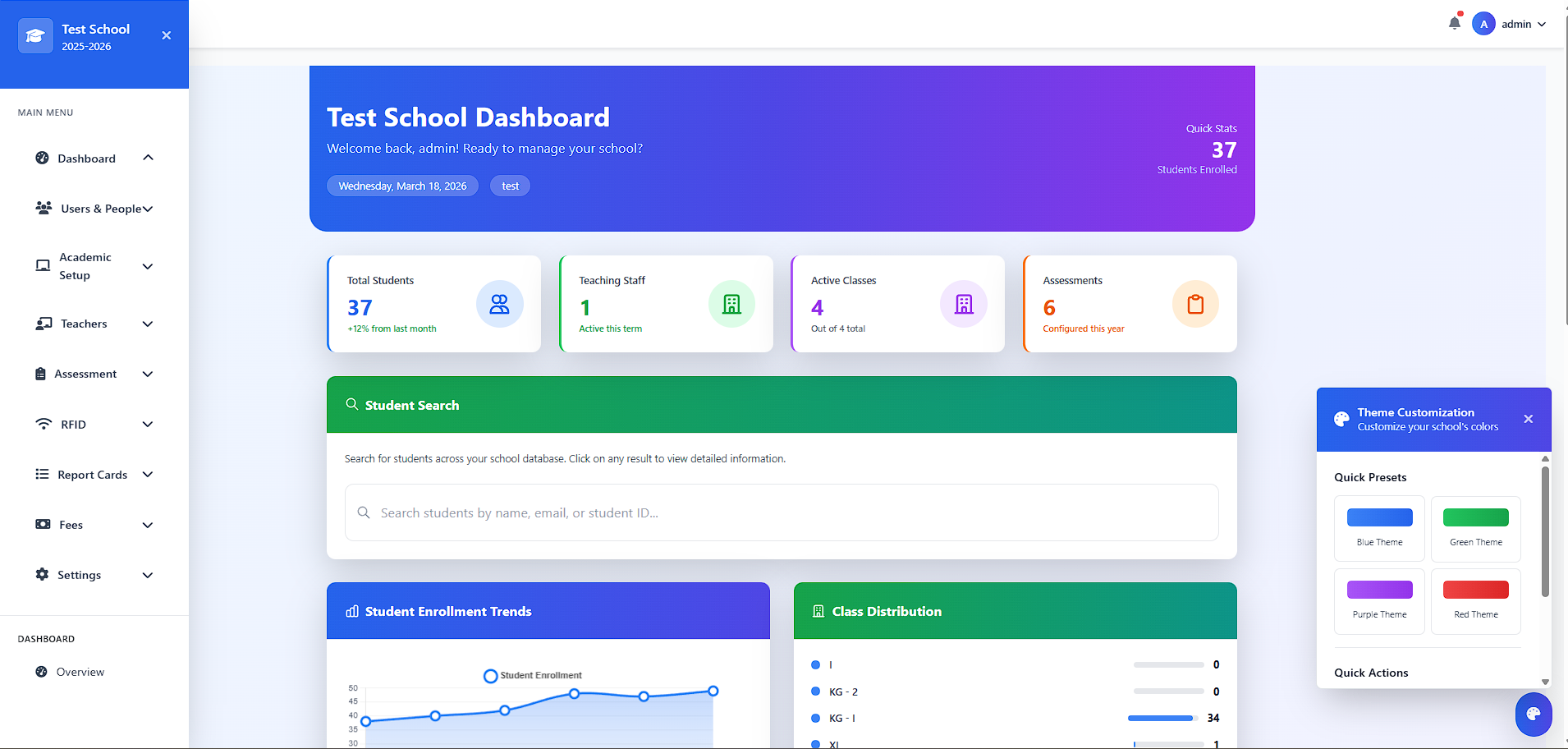This screenshot has height=749, width=1568.
Task: Open Report Cards from the menu
Action: pyautogui.click(x=92, y=474)
